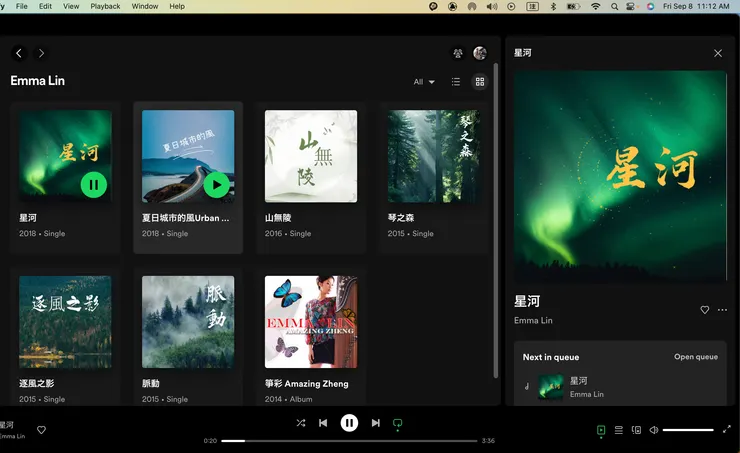Click Emma Lin artist link in side panel
This screenshot has width=740, height=453.
(x=533, y=320)
